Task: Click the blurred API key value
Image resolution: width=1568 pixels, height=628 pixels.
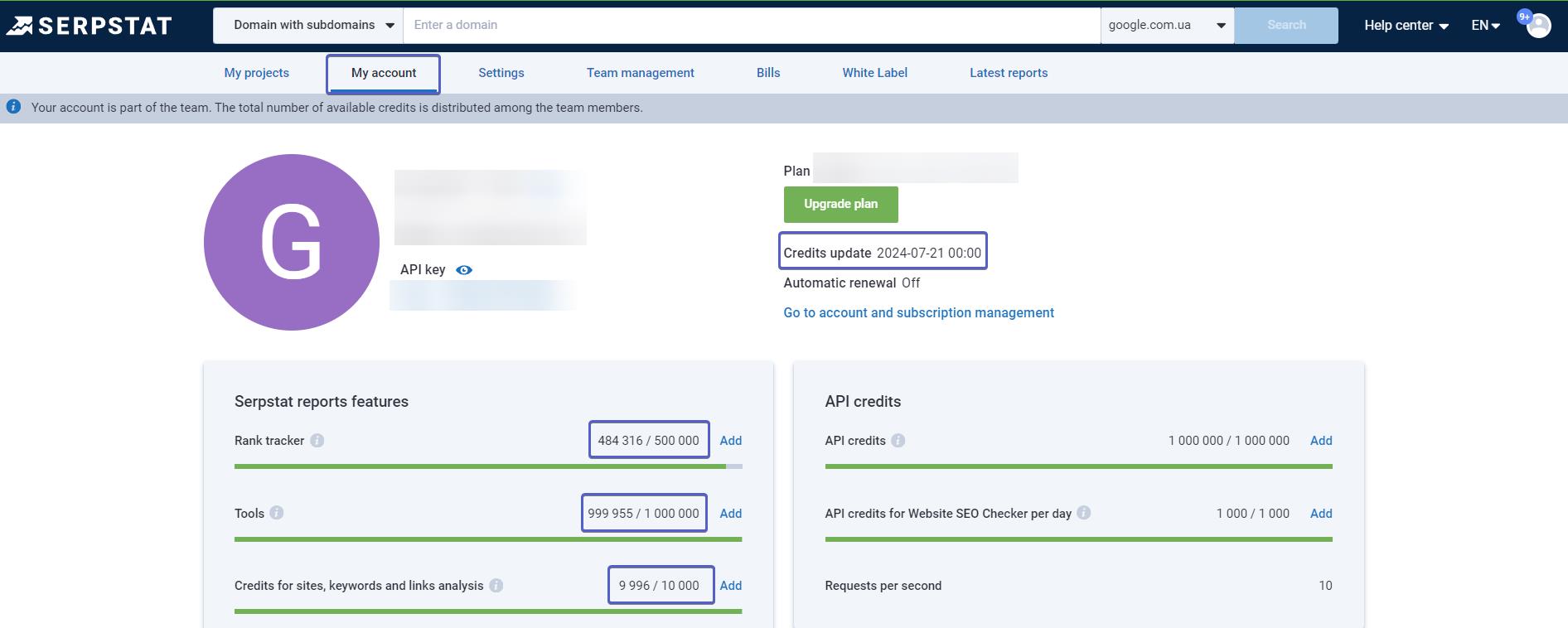Action: pos(482,296)
